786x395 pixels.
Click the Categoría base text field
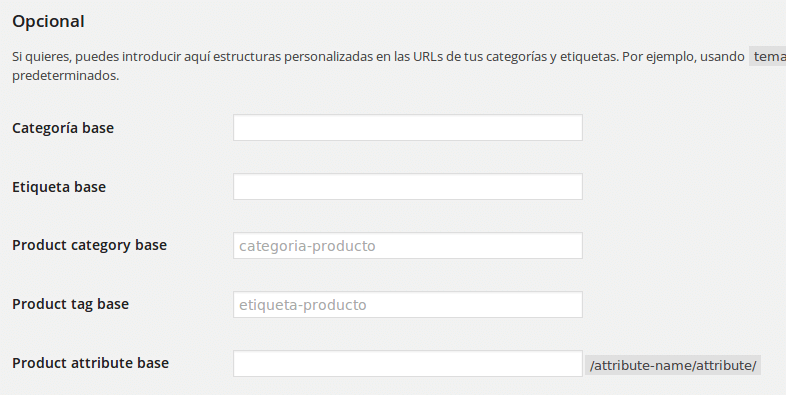[x=408, y=127]
